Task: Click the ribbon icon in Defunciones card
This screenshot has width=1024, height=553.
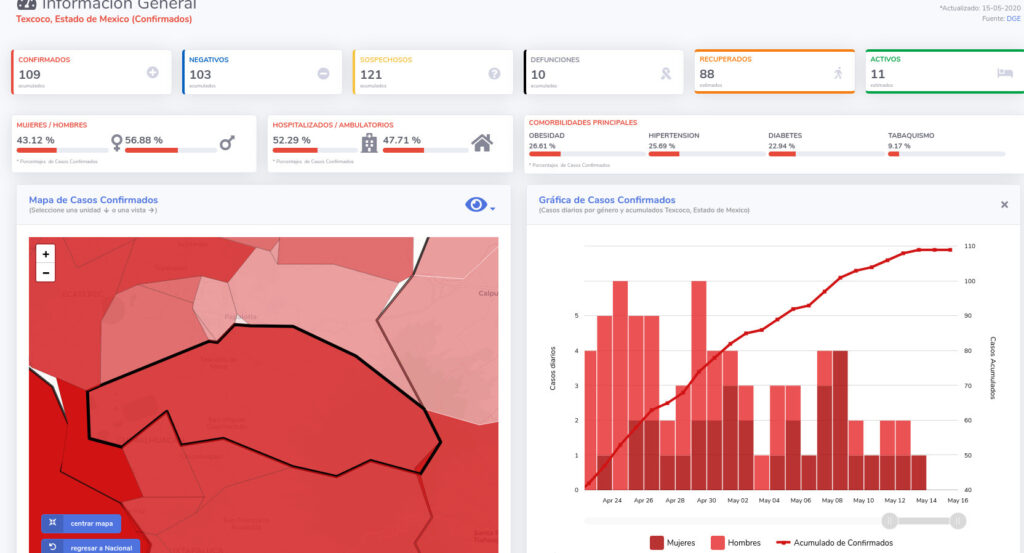Action: (x=665, y=73)
